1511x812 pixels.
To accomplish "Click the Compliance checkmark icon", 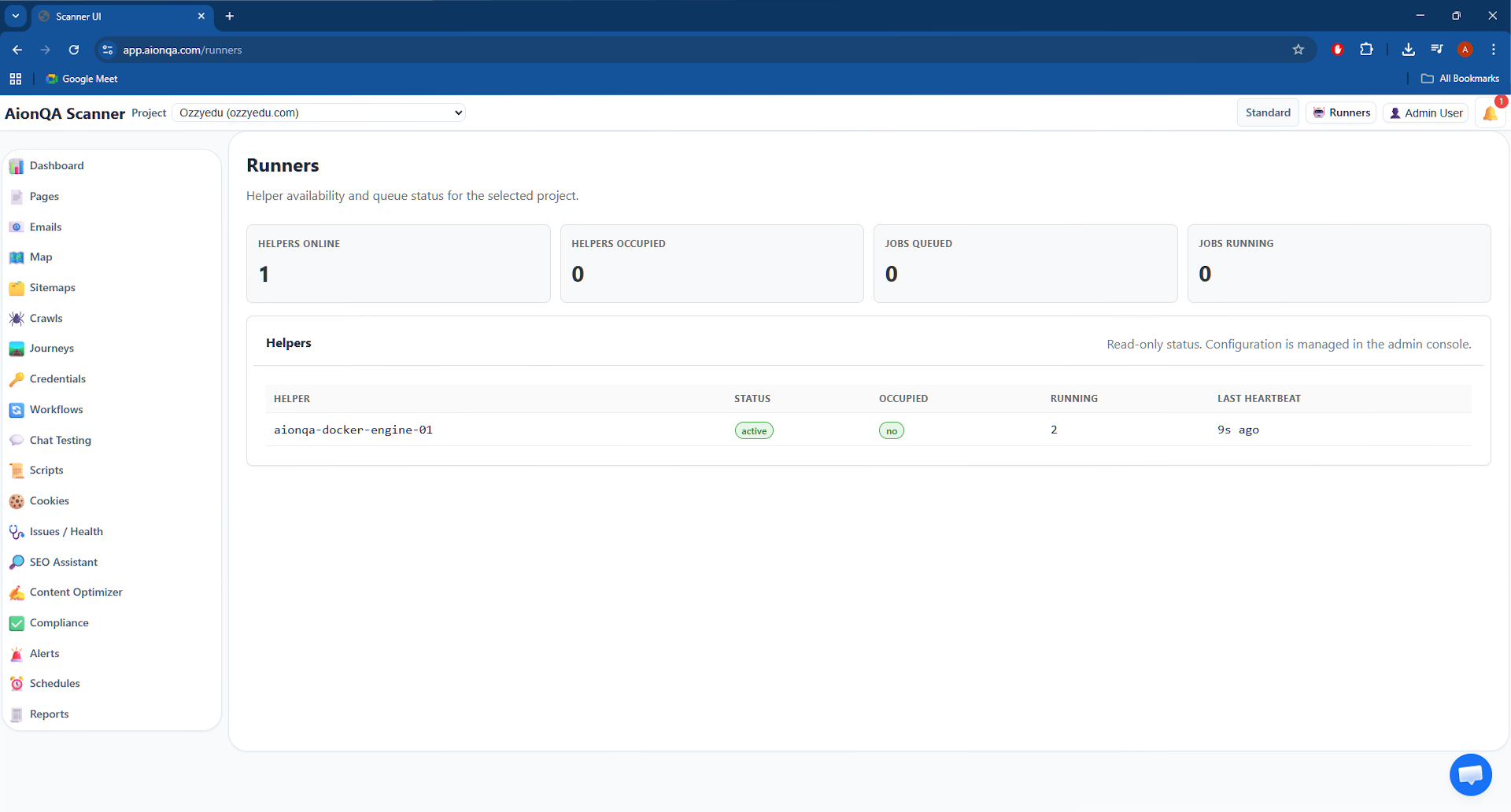I will (x=17, y=623).
